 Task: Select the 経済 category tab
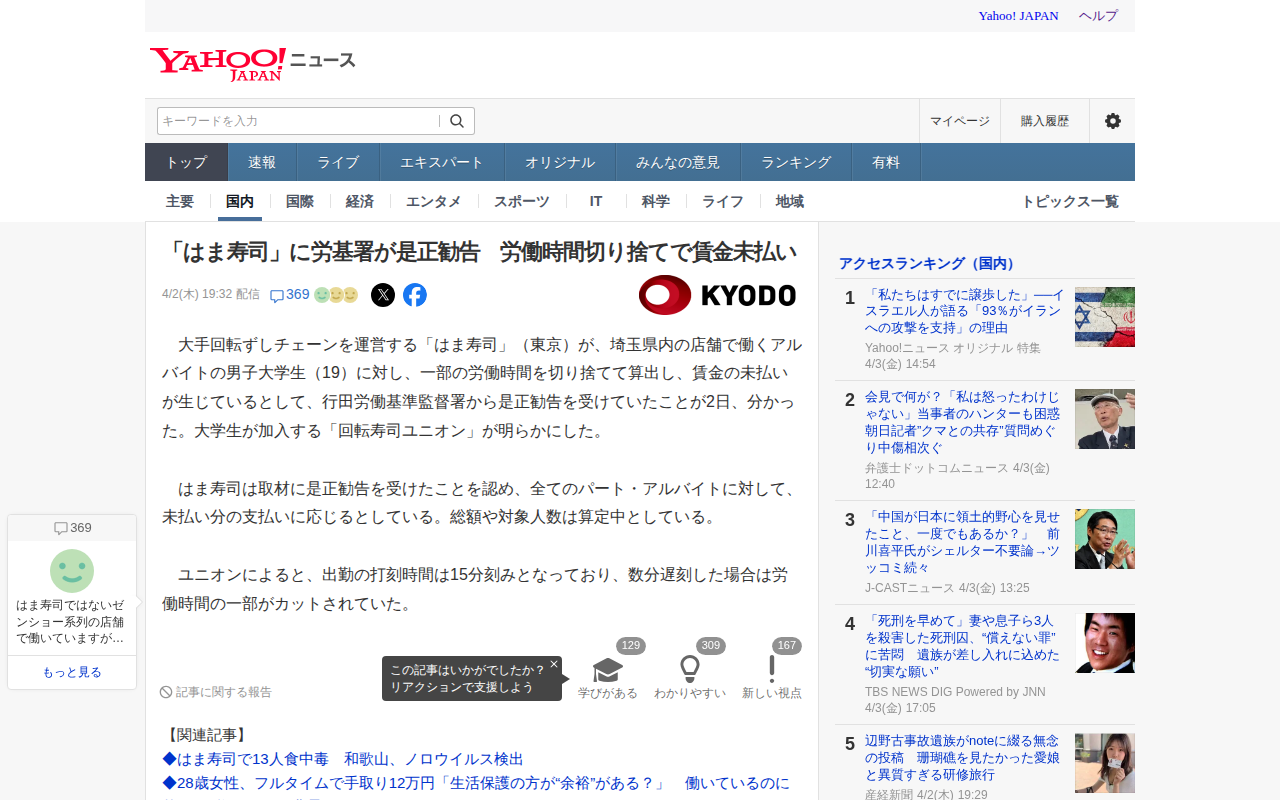coord(360,201)
